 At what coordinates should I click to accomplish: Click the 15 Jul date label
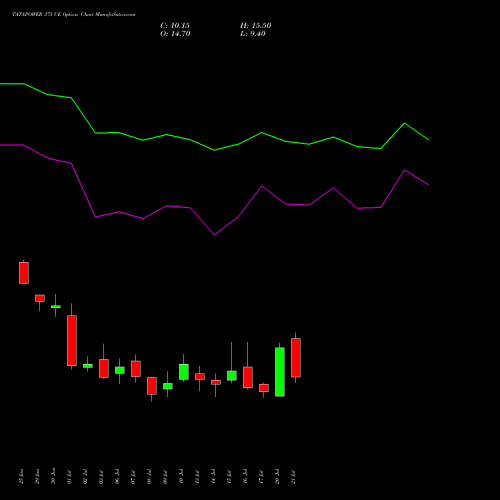tap(229, 476)
